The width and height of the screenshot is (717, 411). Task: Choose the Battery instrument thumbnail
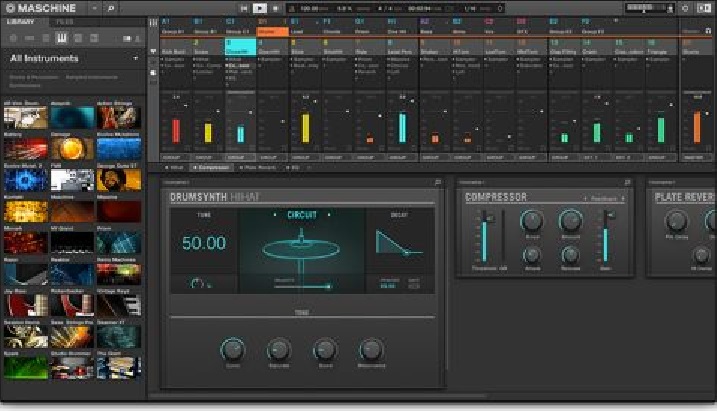click(26, 149)
